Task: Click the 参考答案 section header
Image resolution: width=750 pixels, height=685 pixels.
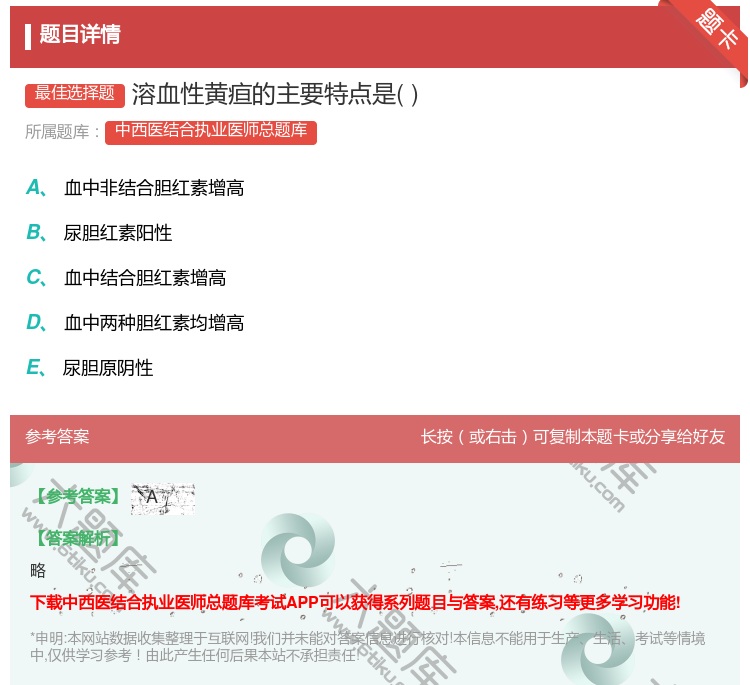Action: [57, 436]
